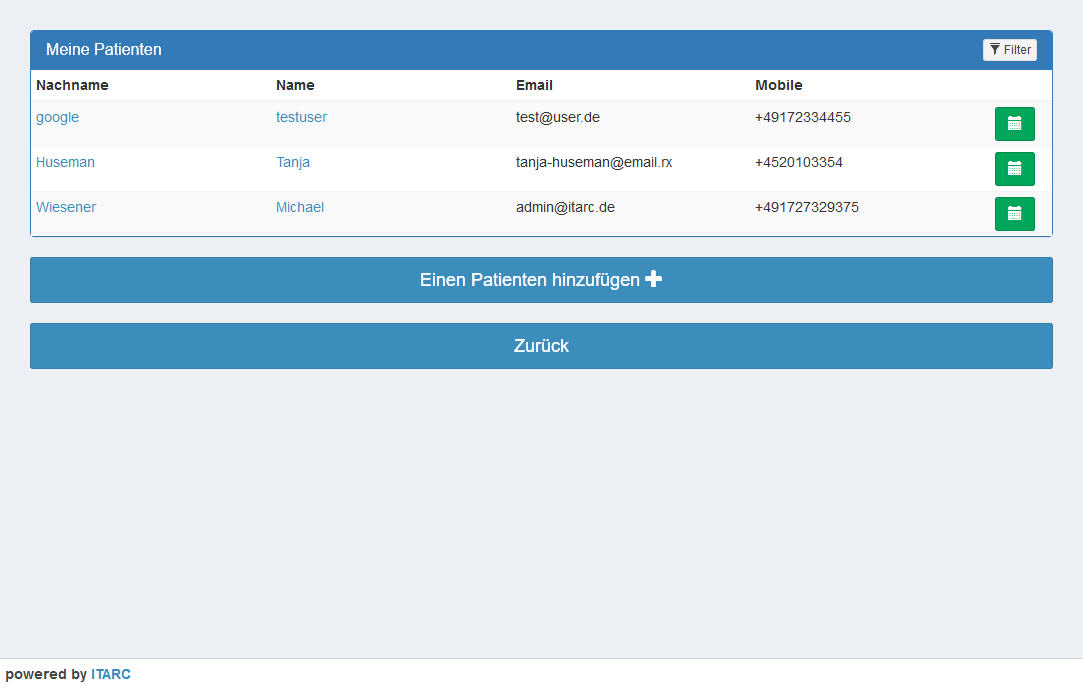Screen dimensions: 1083x689
Task: Open calendar for patient Michael Wiesener
Action: tap(1014, 214)
